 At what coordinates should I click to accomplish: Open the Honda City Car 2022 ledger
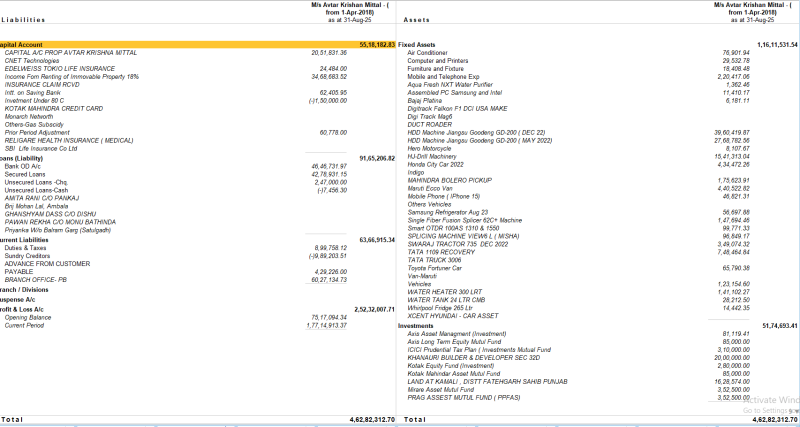pyautogui.click(x=436, y=164)
